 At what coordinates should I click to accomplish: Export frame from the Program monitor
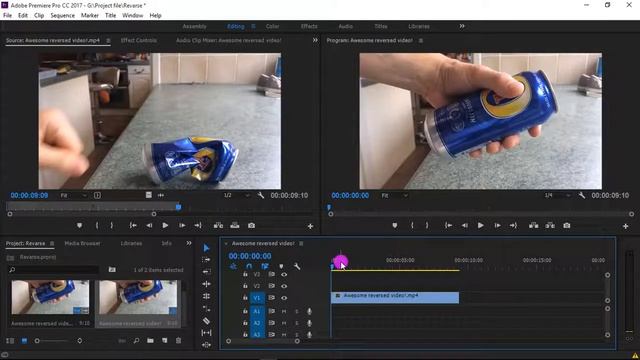[x=567, y=225]
